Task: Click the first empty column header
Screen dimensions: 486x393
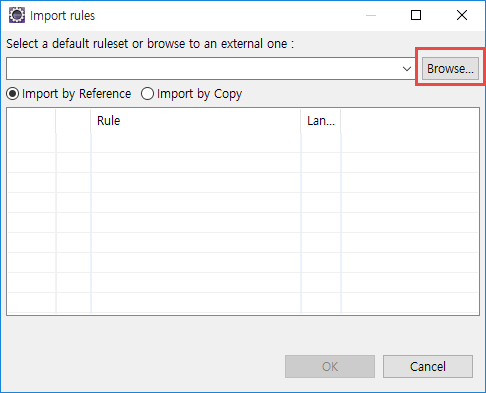Action: click(x=31, y=121)
